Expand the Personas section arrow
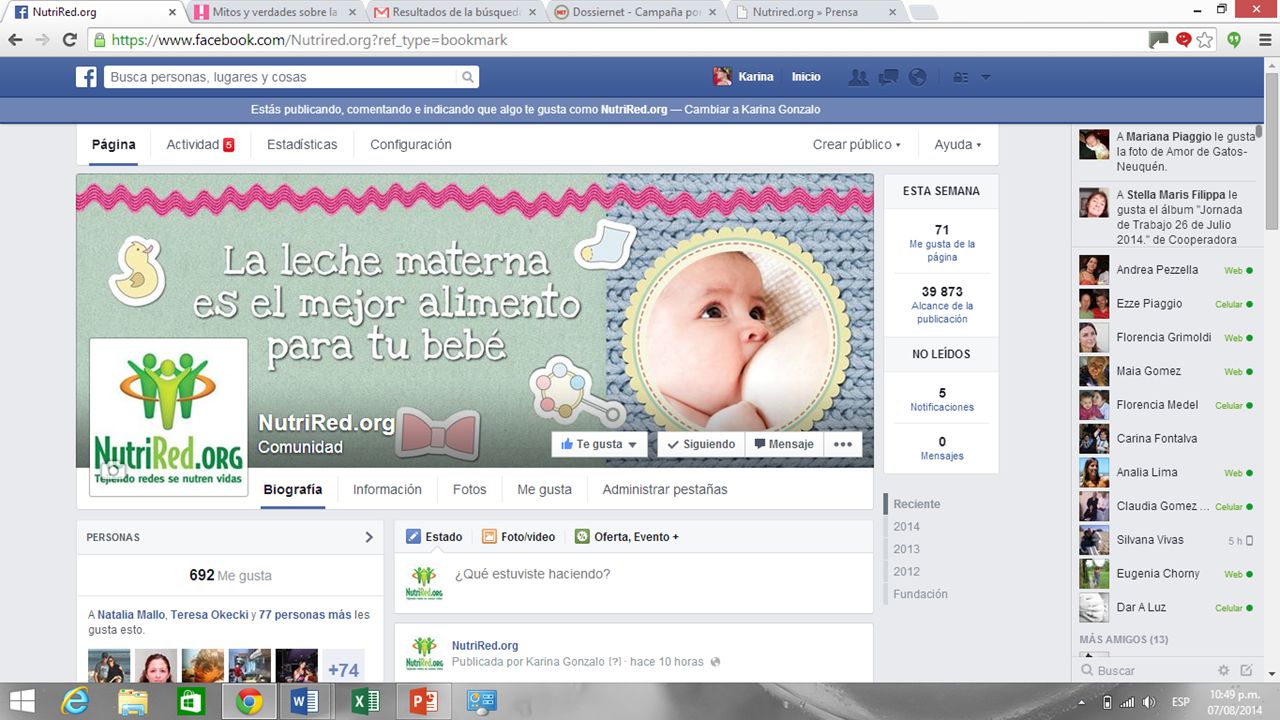The image size is (1280, 720). [x=369, y=537]
